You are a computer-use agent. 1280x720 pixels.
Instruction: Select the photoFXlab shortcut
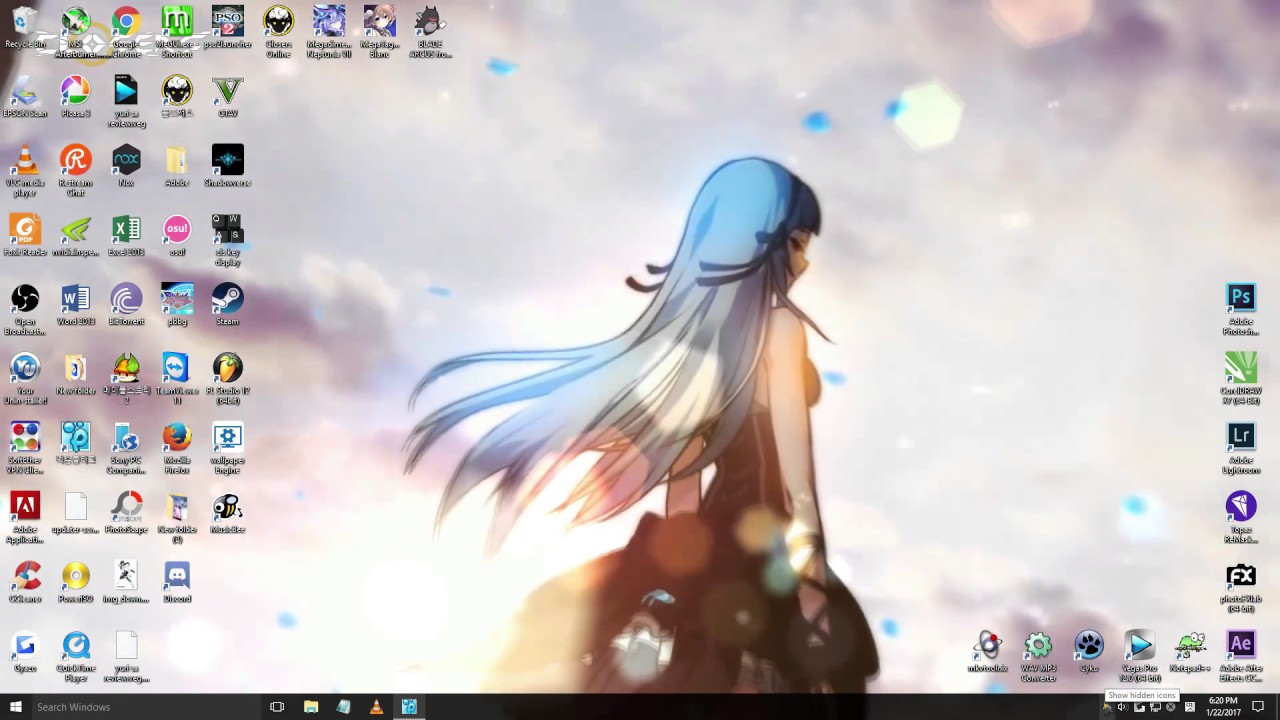click(x=1241, y=586)
